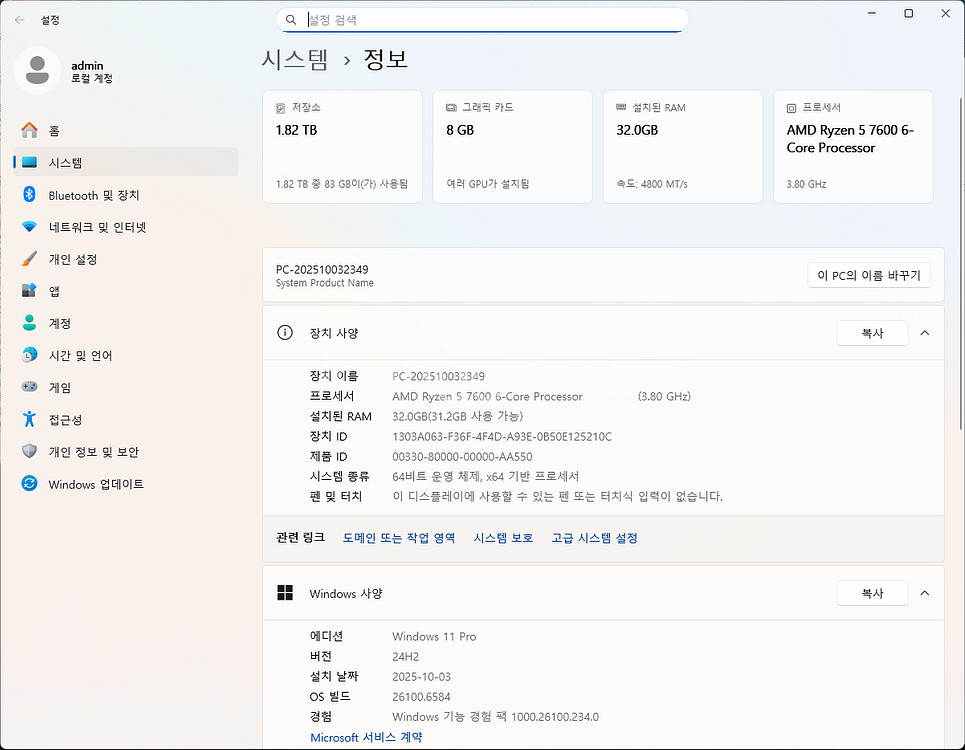Screen dimensions: 965x750
Task: Go to Gaming settings in sidebar
Action: (x=60, y=388)
